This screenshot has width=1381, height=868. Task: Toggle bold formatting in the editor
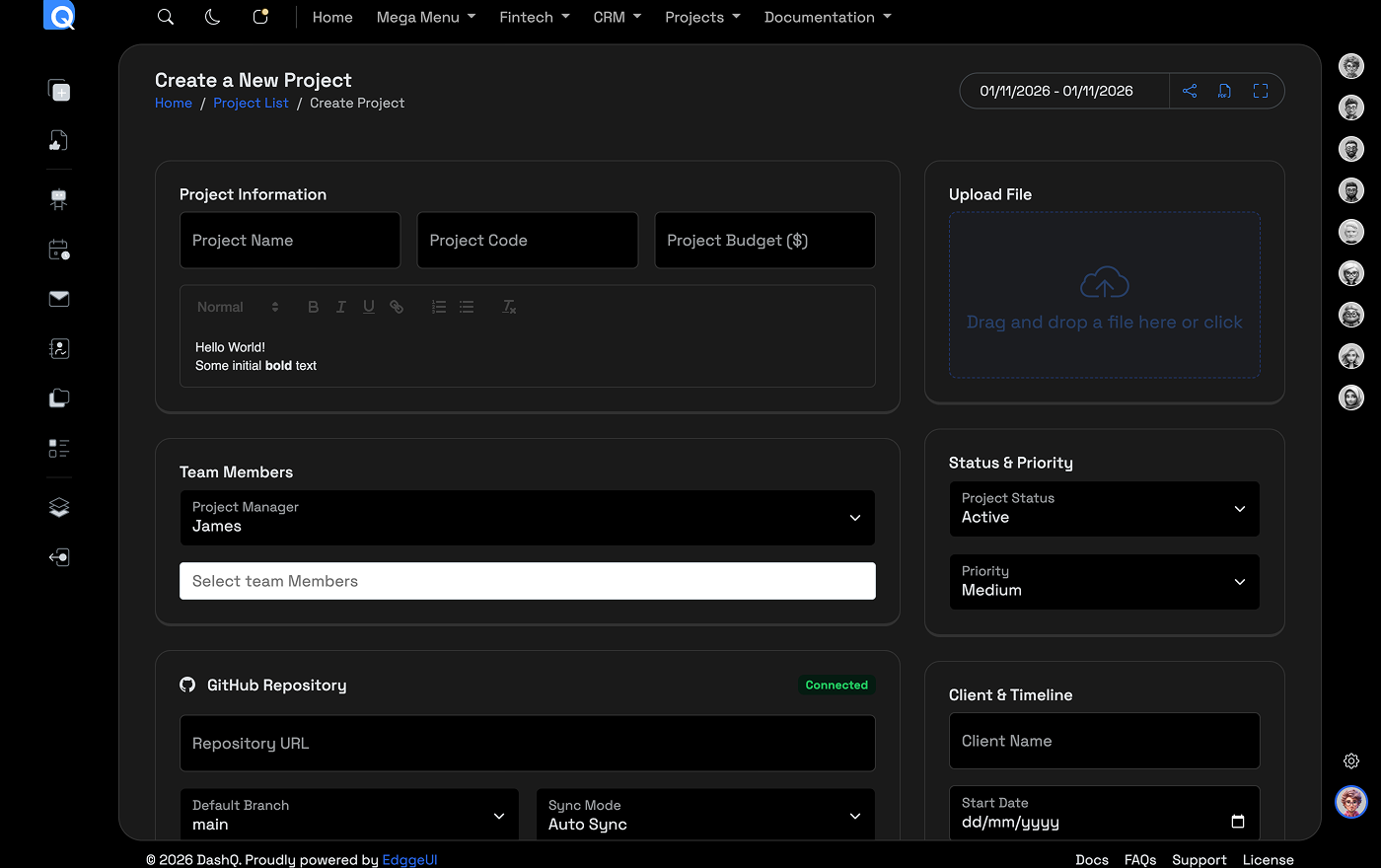[x=313, y=307]
